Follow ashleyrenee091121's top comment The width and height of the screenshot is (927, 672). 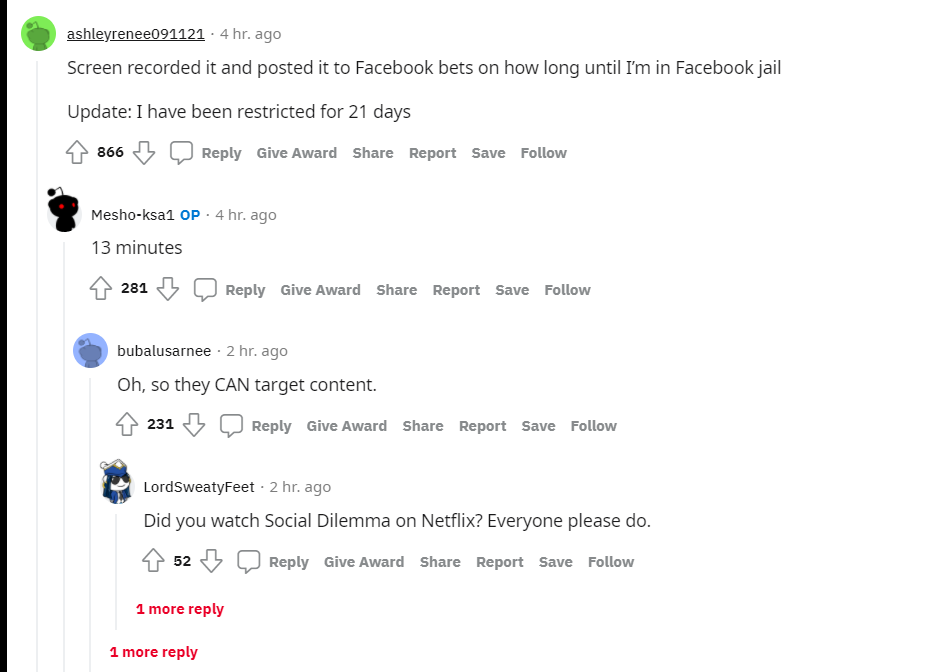pos(542,152)
